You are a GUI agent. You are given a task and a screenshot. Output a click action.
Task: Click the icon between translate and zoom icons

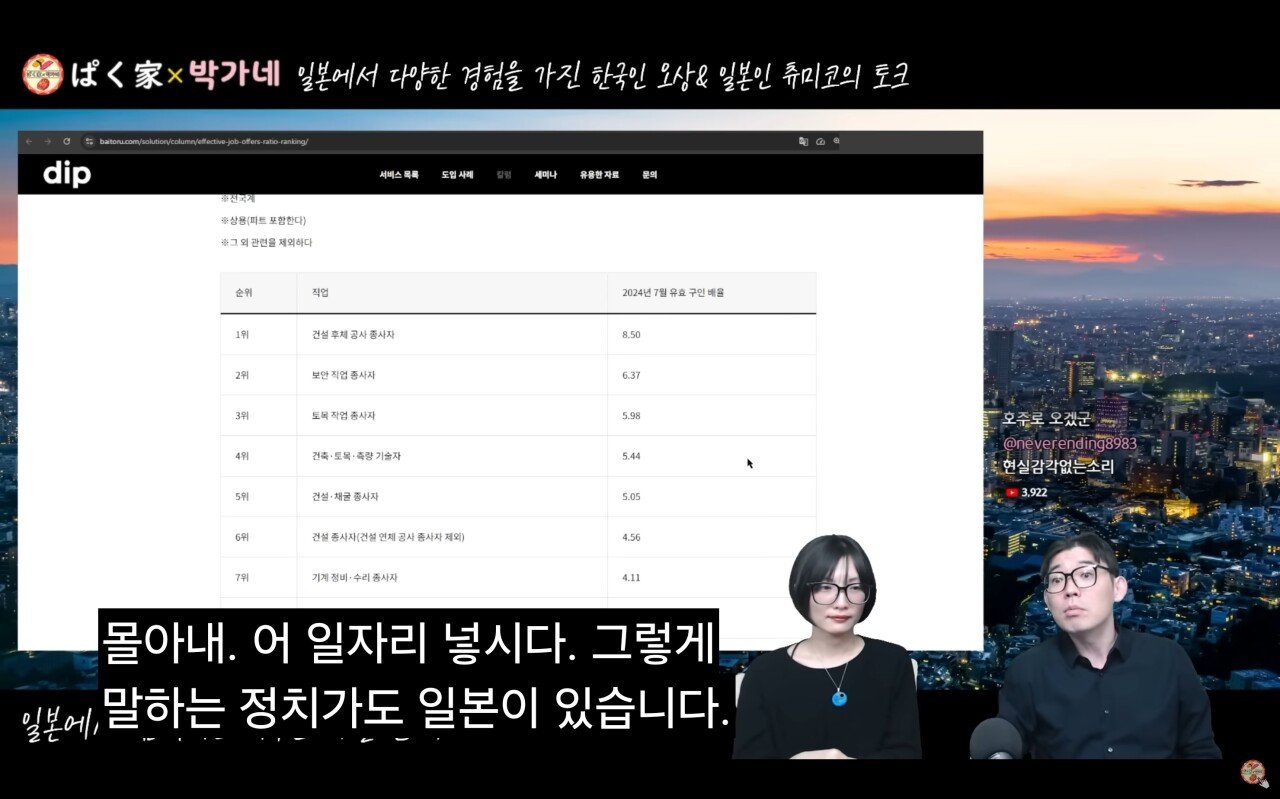pos(820,141)
